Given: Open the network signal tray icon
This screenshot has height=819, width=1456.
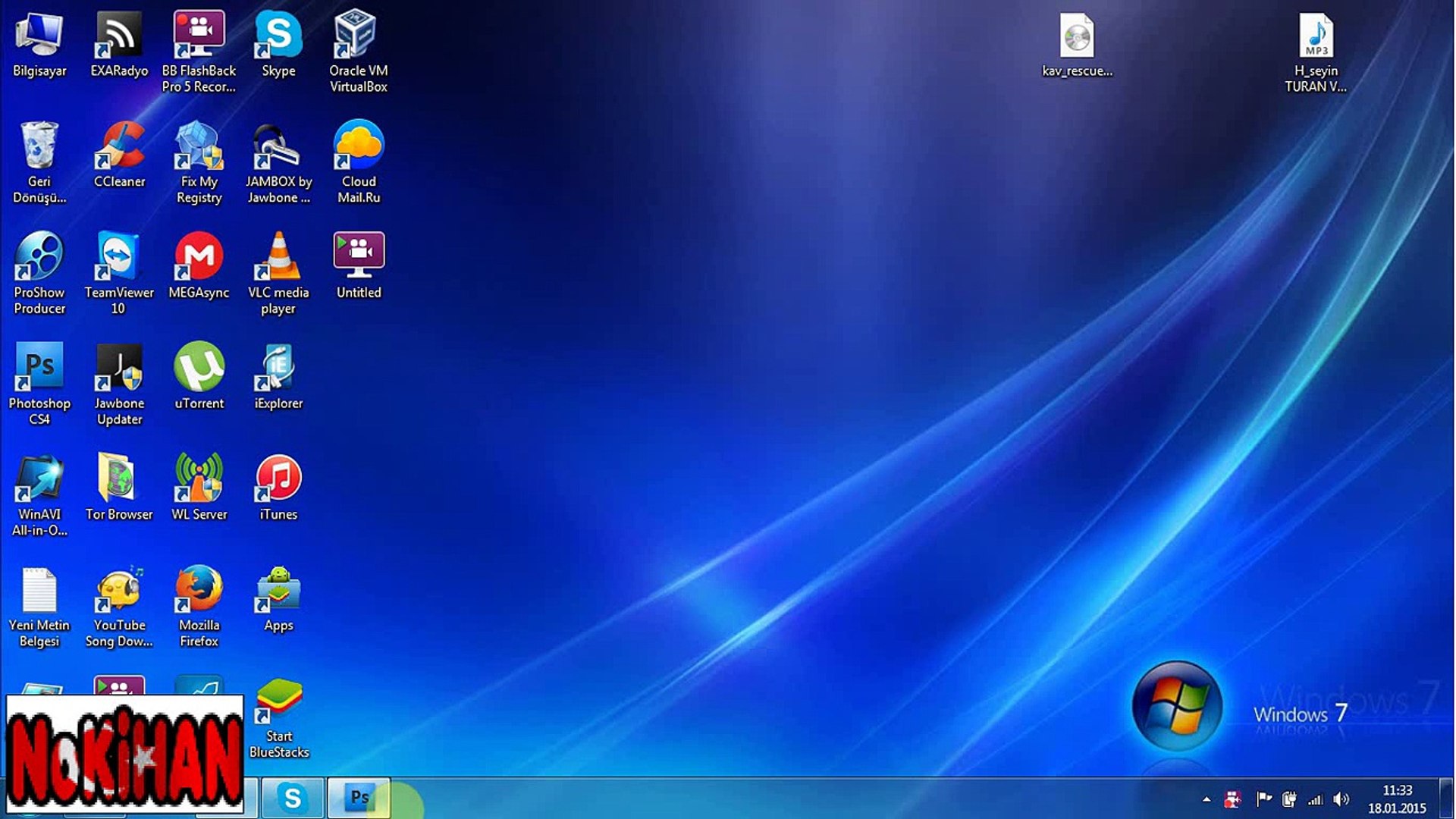Looking at the screenshot, I should pyautogui.click(x=1315, y=799).
